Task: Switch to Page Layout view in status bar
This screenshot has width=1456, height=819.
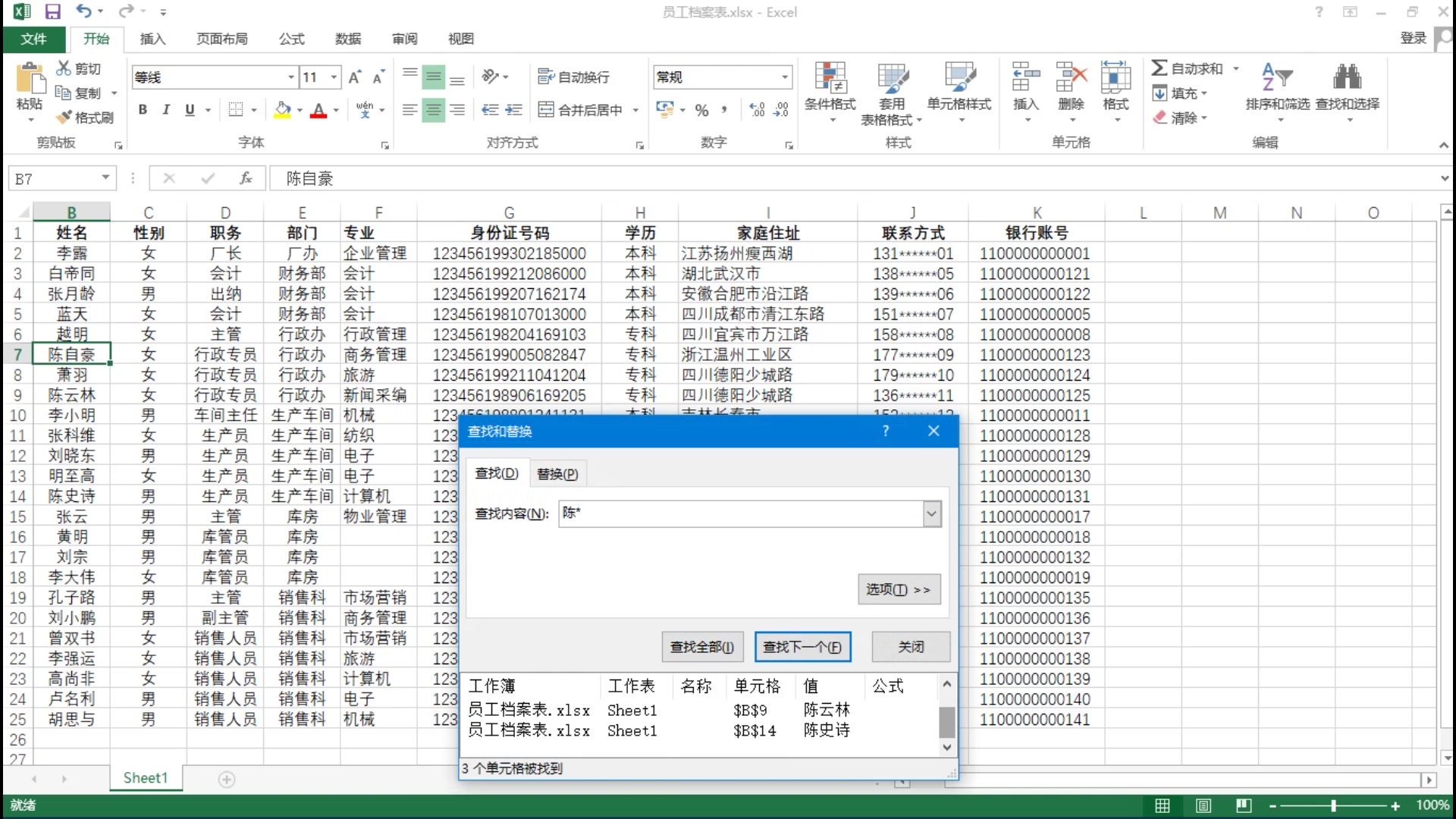Action: [1203, 805]
